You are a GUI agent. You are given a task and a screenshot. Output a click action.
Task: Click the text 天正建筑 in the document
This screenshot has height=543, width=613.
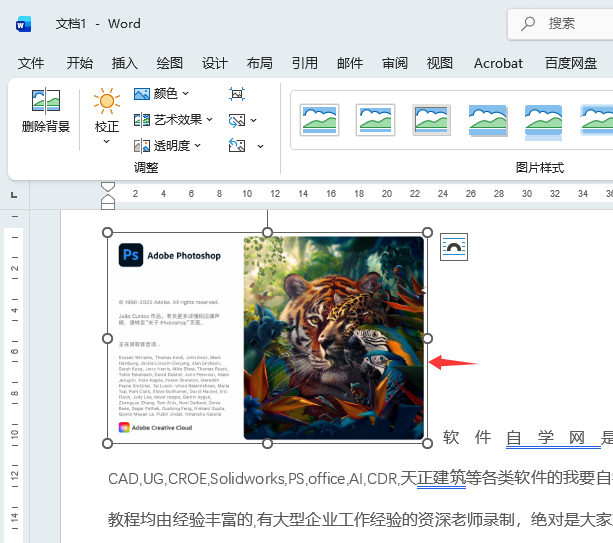pos(433,478)
